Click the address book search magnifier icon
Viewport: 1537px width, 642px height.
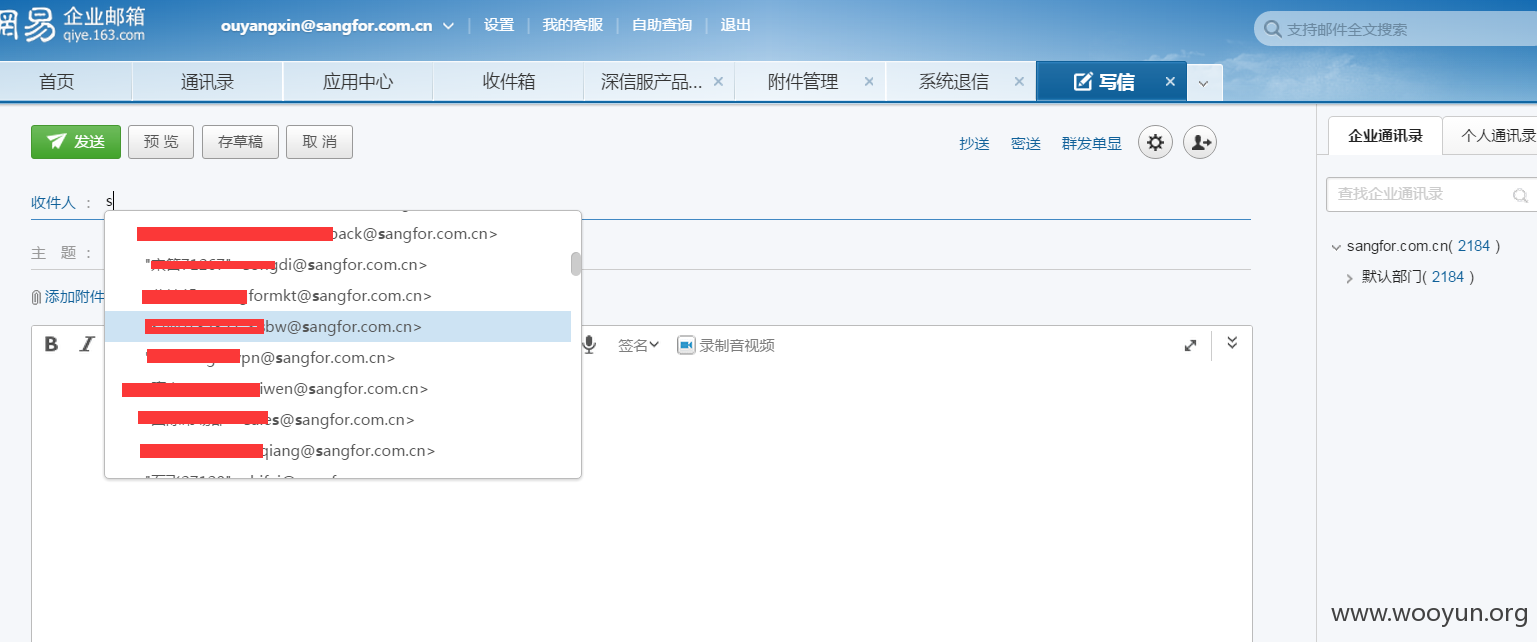(x=1521, y=195)
